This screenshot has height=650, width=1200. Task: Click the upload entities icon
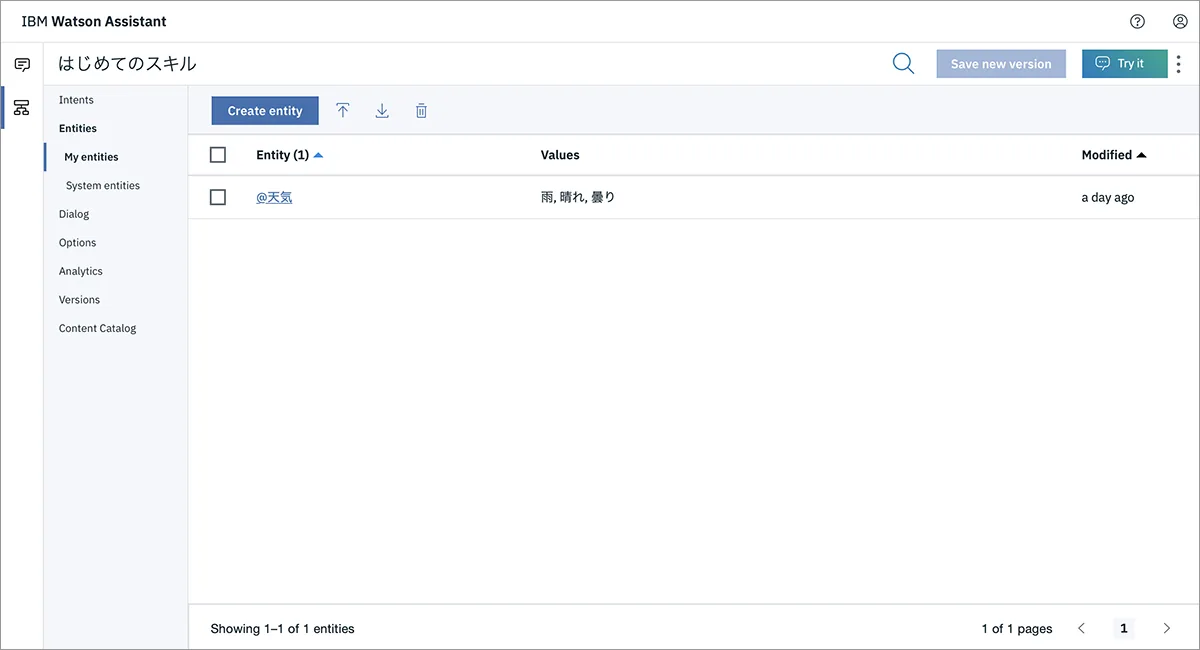click(343, 111)
